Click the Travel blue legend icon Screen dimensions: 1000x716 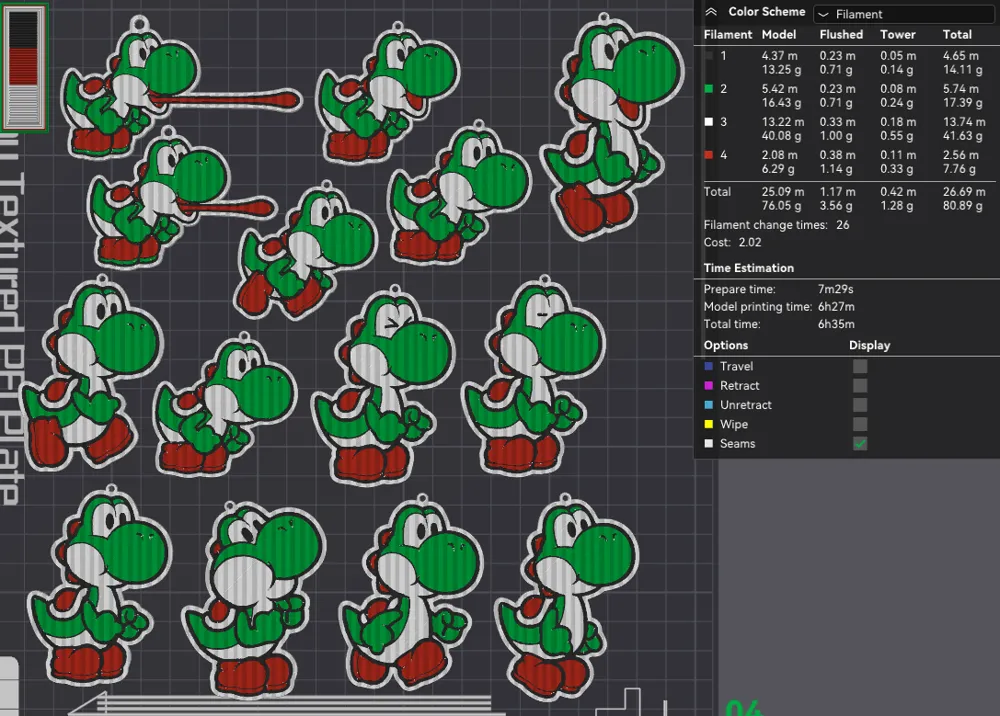coord(709,366)
